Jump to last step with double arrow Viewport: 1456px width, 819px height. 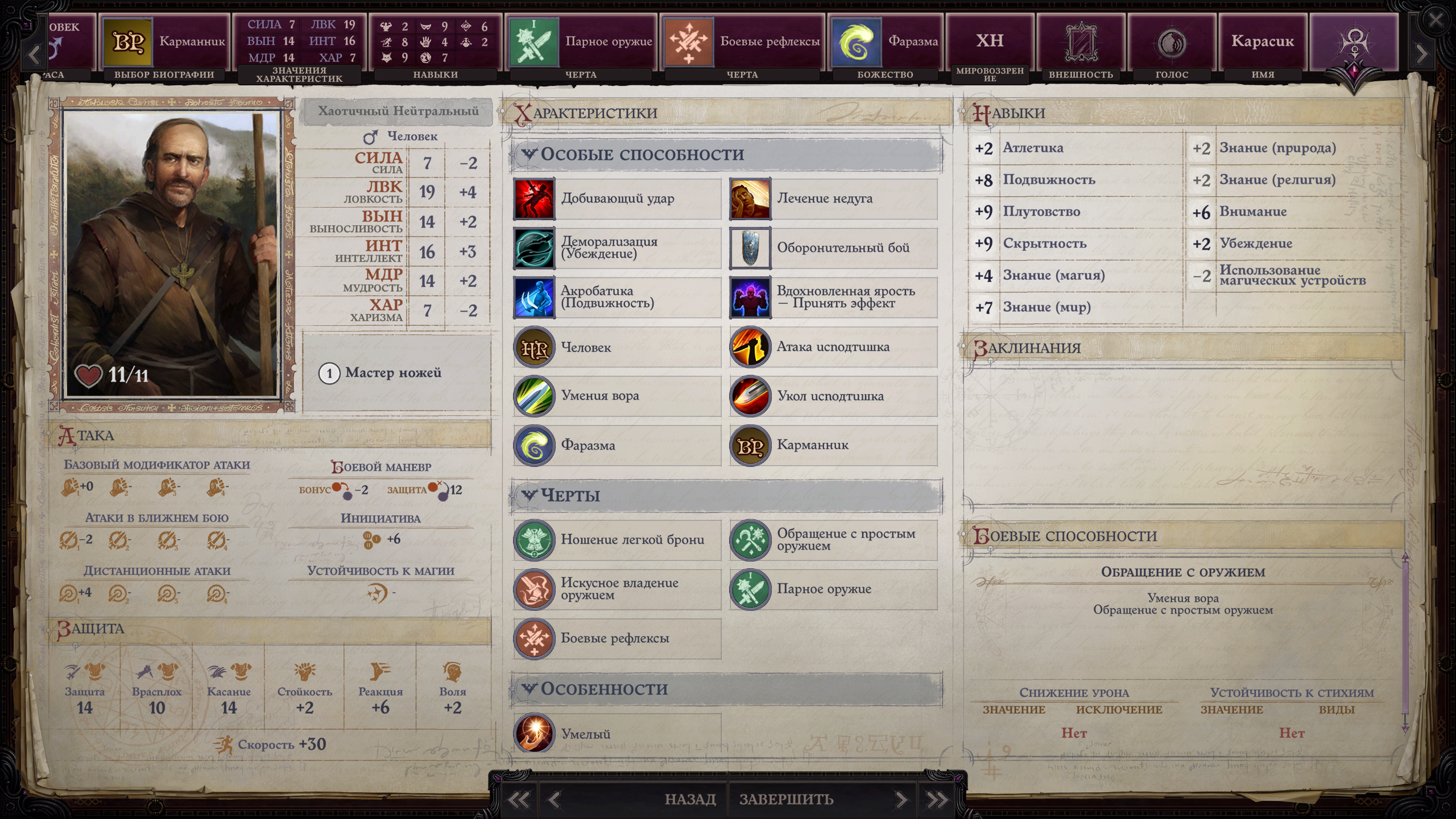(x=937, y=800)
